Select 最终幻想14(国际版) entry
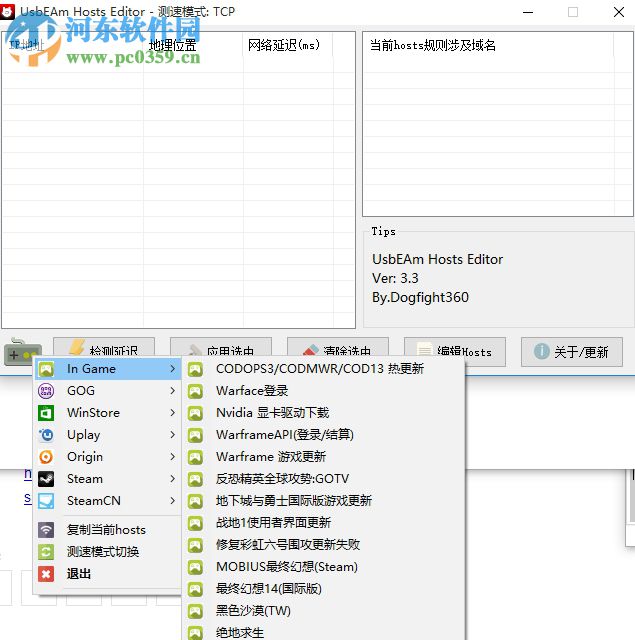Viewport: 635px width, 640px height. 323,589
